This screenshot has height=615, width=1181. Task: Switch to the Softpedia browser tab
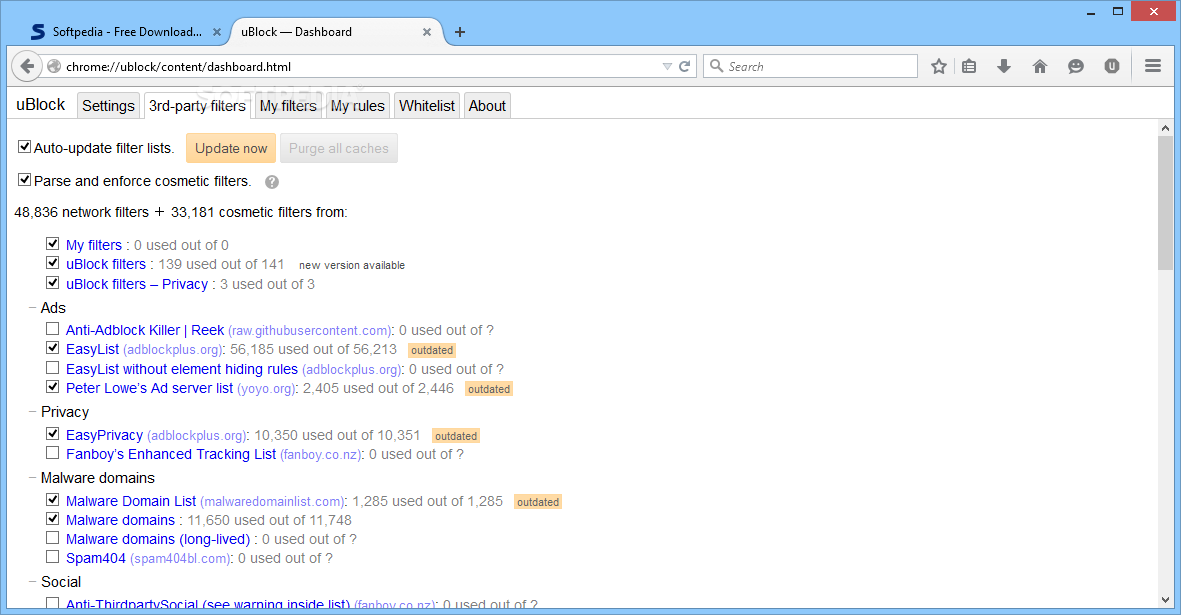[127, 32]
